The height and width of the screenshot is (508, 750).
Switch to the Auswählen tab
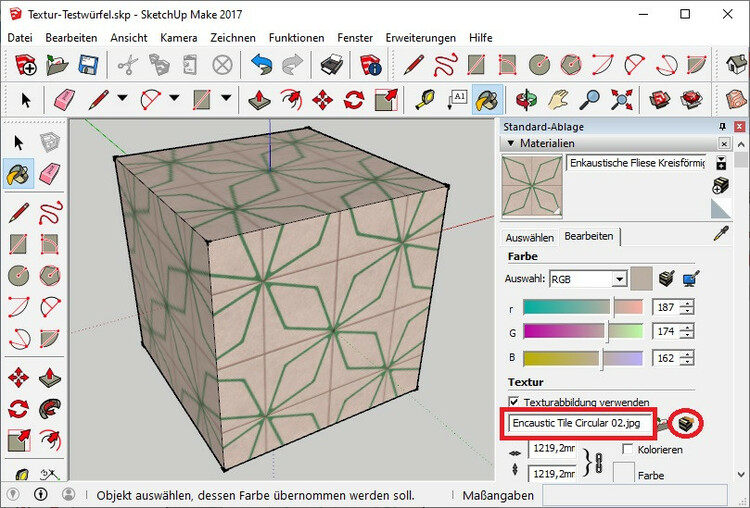(x=529, y=238)
